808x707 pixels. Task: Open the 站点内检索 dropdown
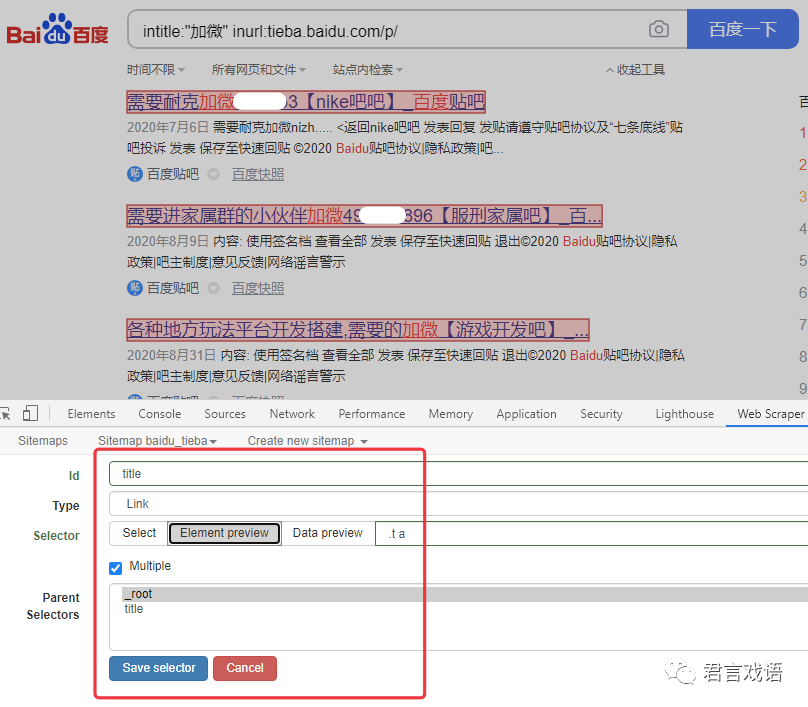[367, 70]
